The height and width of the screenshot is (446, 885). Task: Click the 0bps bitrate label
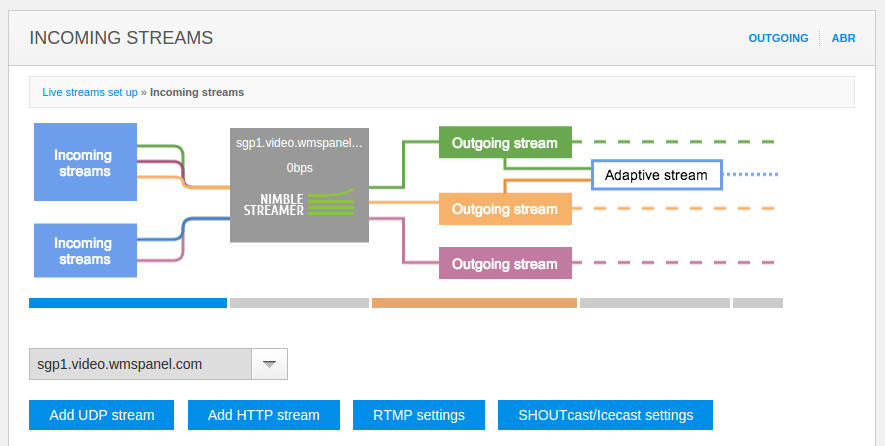click(x=299, y=168)
